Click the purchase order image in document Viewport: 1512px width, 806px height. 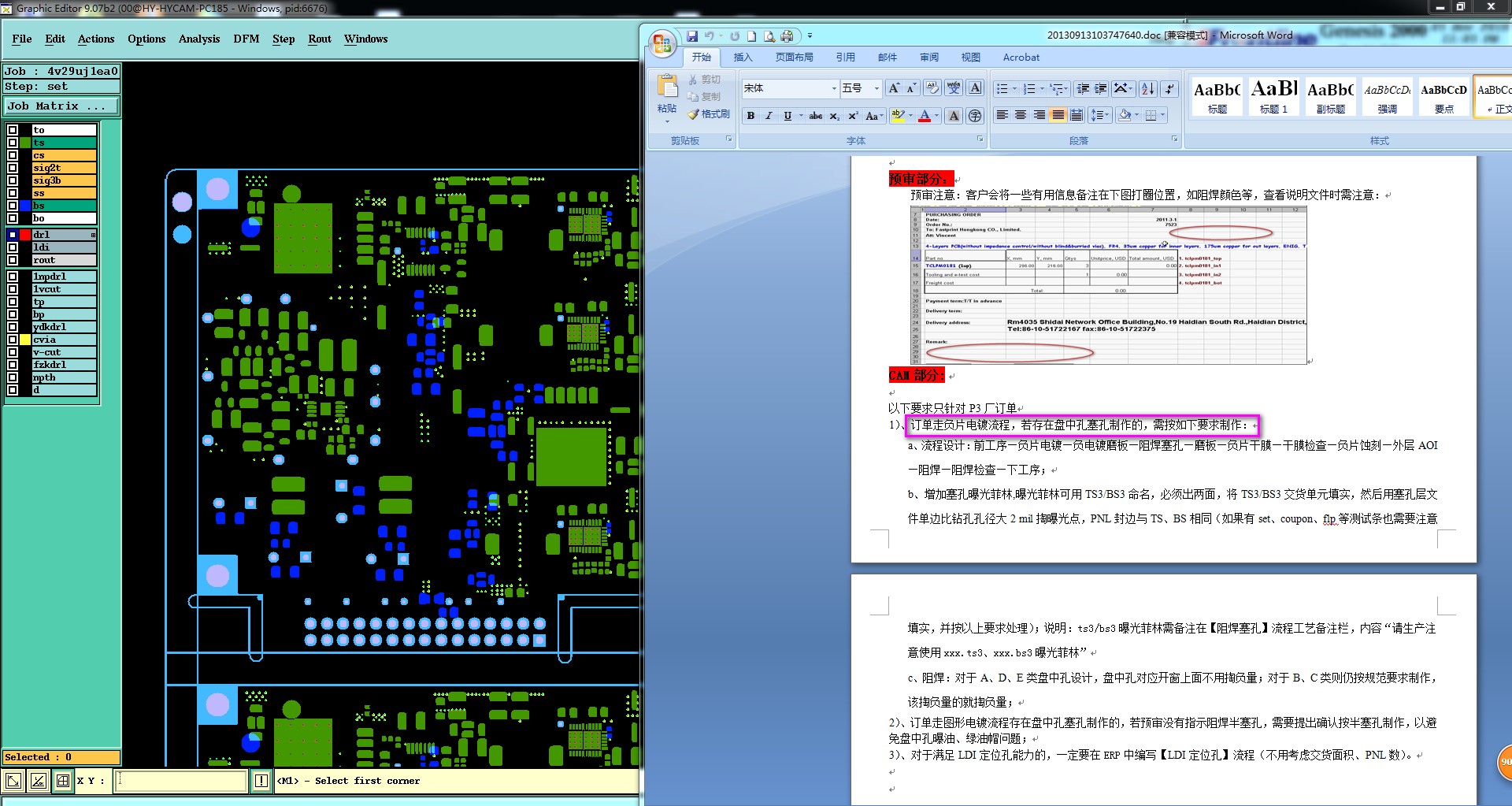click(1108, 285)
